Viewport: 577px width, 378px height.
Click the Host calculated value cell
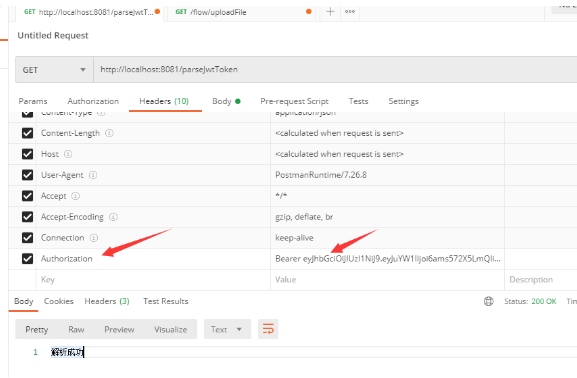click(387, 154)
